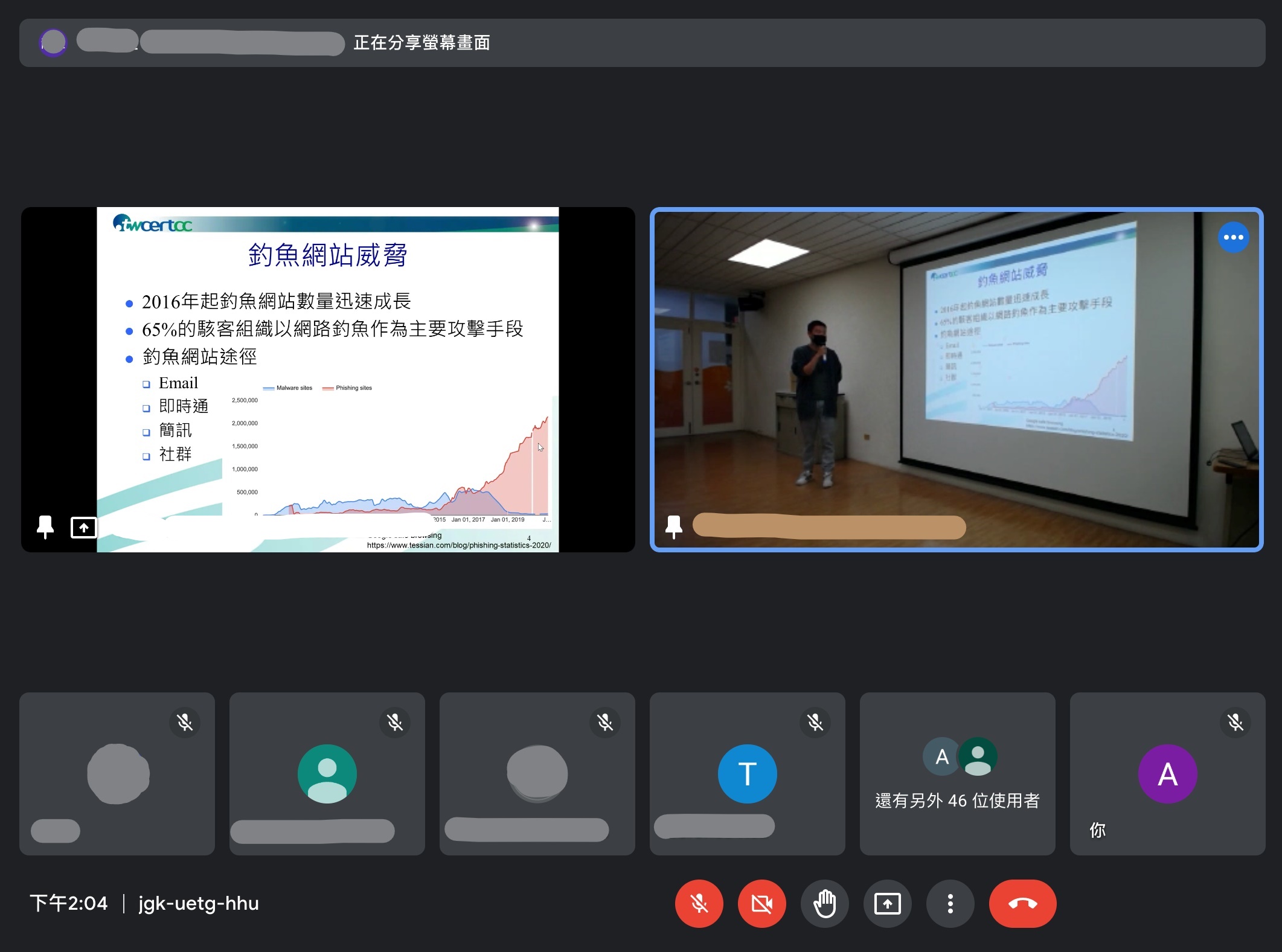
Task: Click muted mic icon on T participant tile
Action: pyautogui.click(x=815, y=722)
